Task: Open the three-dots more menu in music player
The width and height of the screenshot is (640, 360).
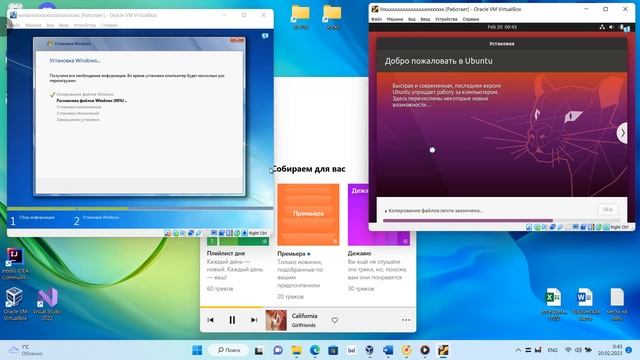Action: click(406, 320)
